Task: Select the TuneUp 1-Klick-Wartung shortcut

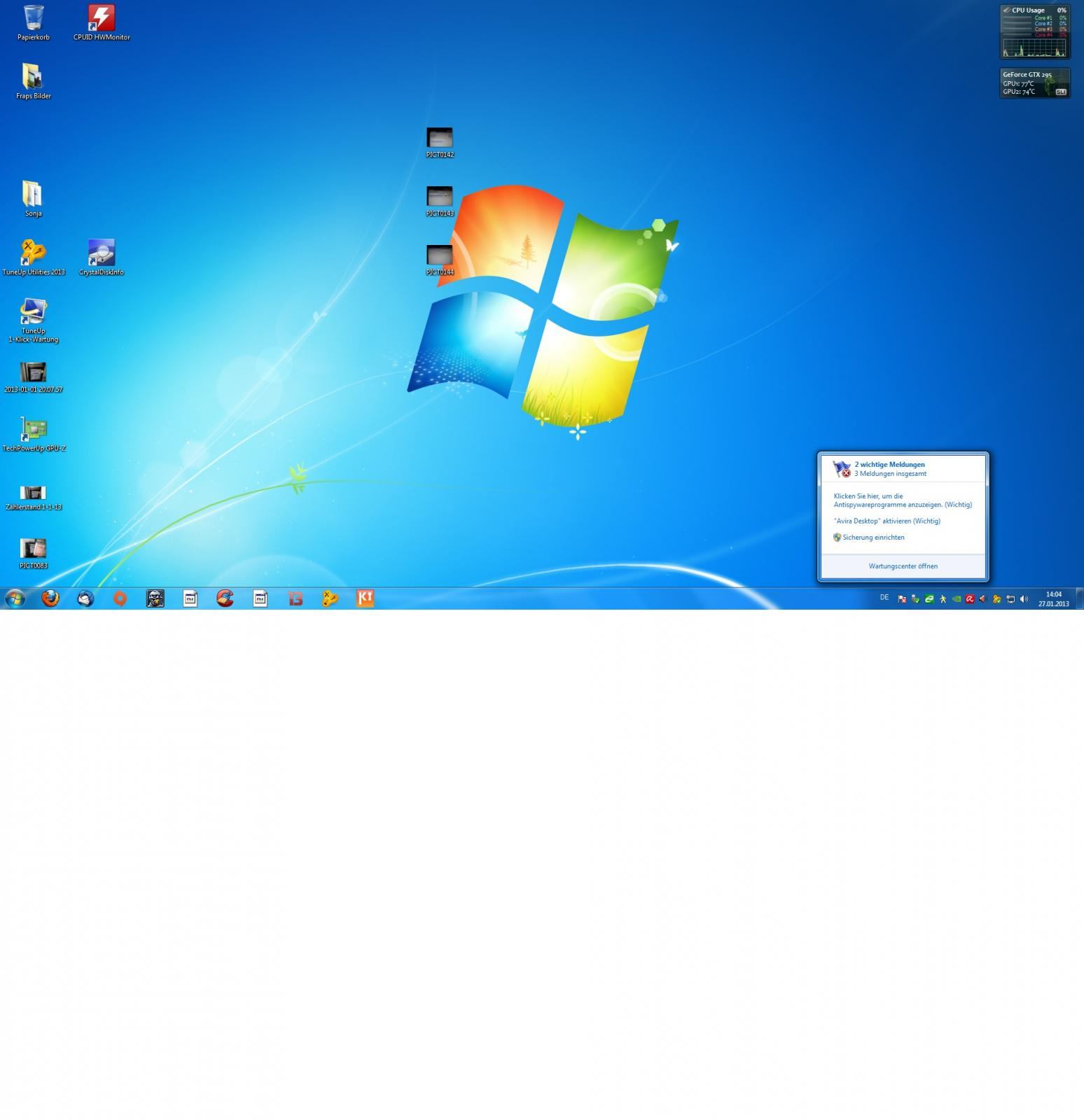Action: pos(33,321)
